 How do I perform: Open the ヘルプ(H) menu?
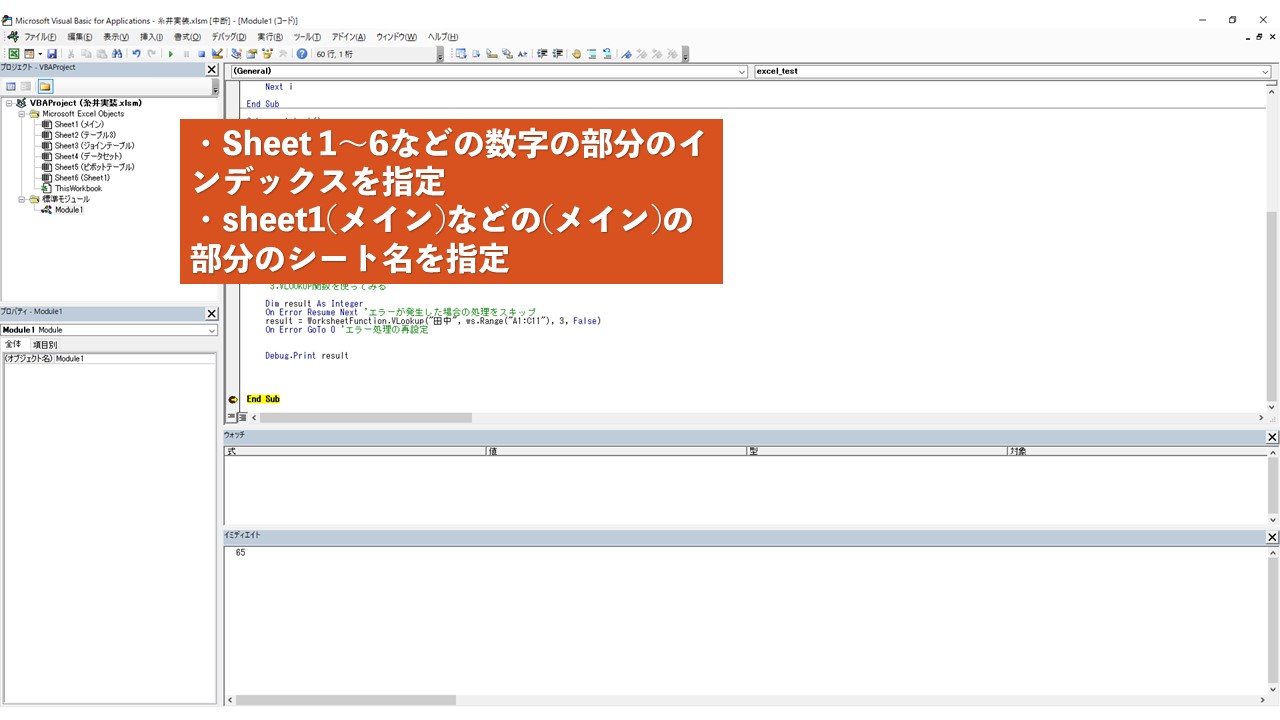442,37
